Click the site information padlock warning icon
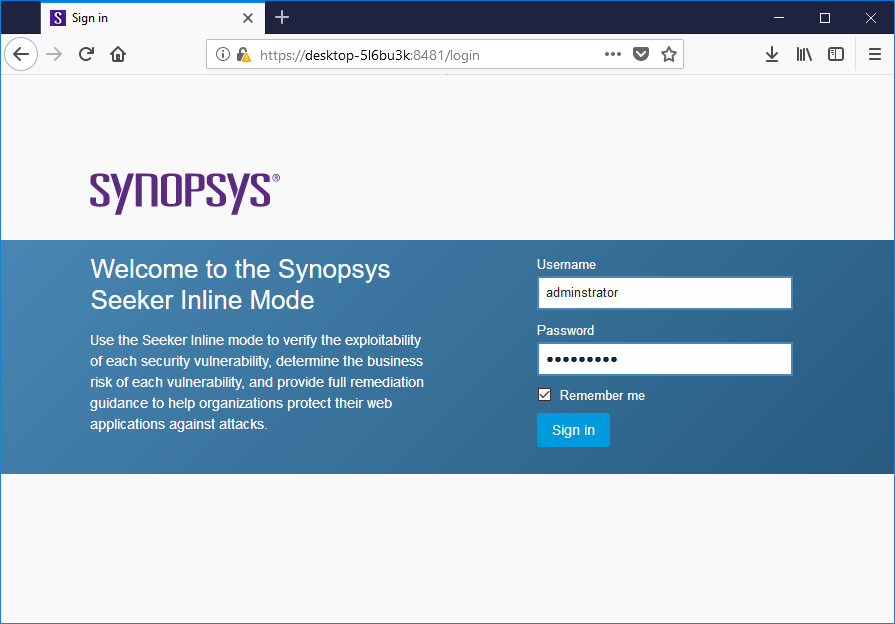895x624 pixels. pyautogui.click(x=243, y=55)
